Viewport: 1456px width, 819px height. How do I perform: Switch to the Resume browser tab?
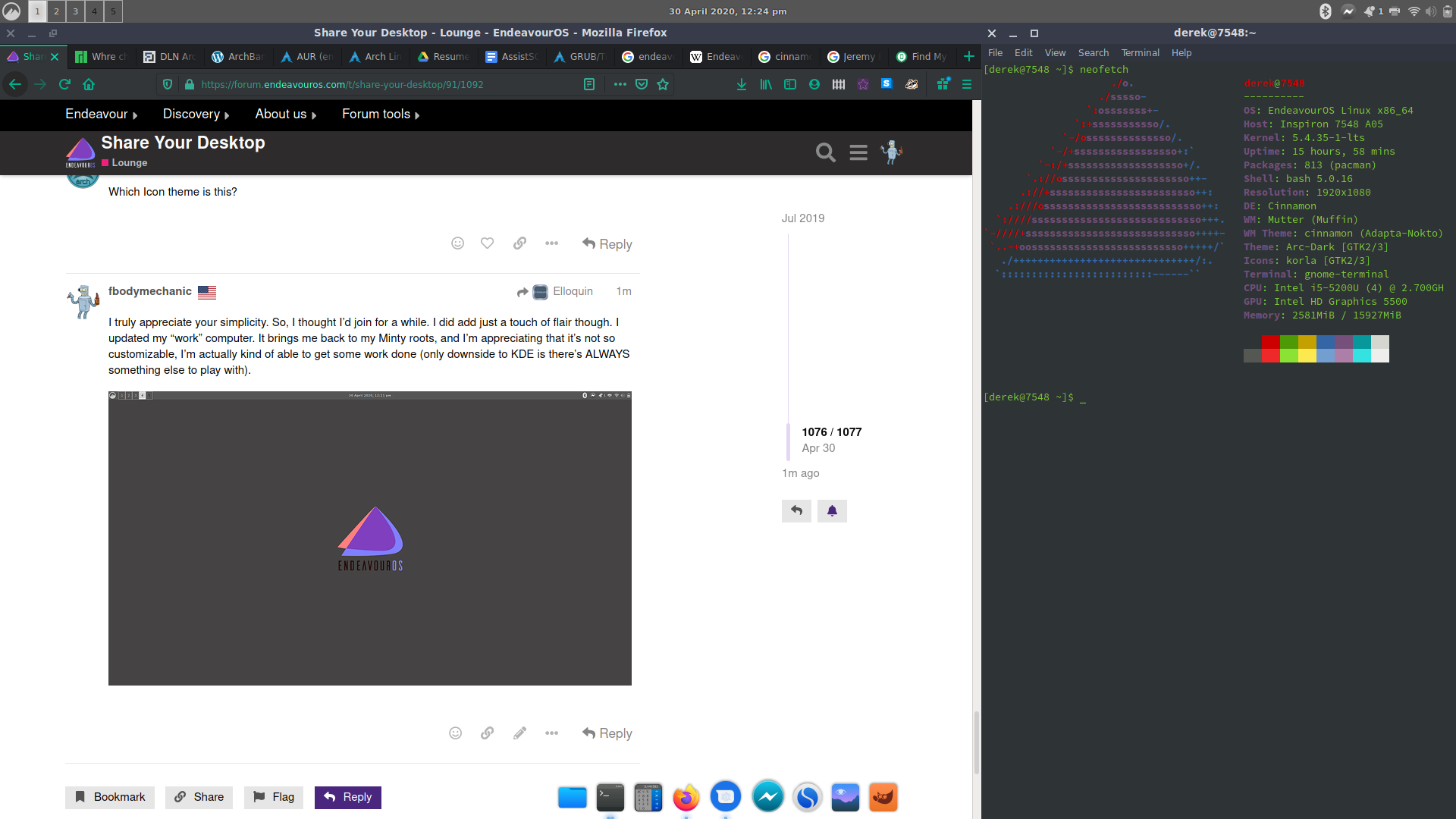click(x=444, y=57)
